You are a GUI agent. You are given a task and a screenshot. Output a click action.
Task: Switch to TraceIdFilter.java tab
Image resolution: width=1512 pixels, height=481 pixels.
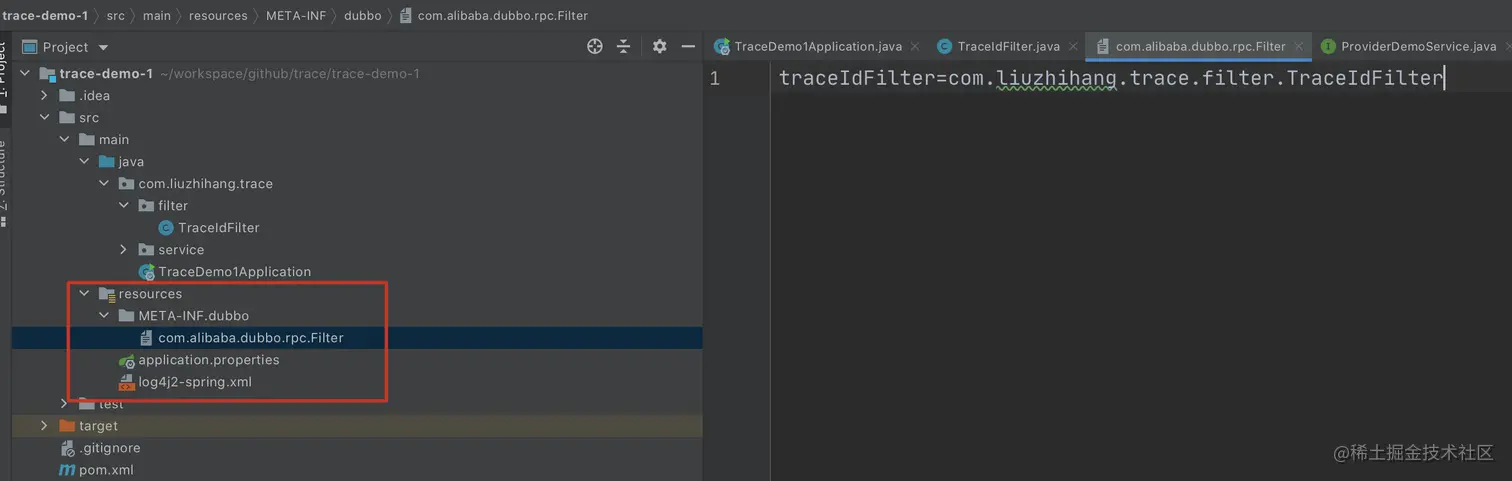[1008, 46]
